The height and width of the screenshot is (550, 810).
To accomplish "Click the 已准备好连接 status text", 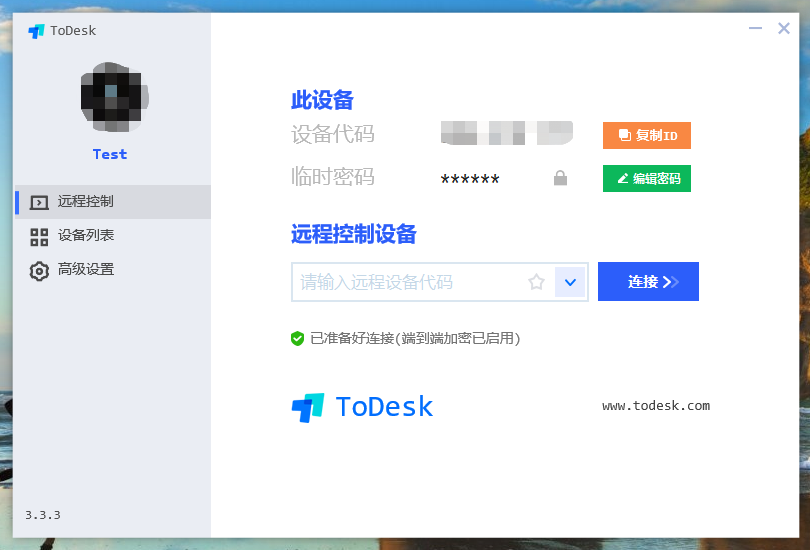I will [415, 338].
